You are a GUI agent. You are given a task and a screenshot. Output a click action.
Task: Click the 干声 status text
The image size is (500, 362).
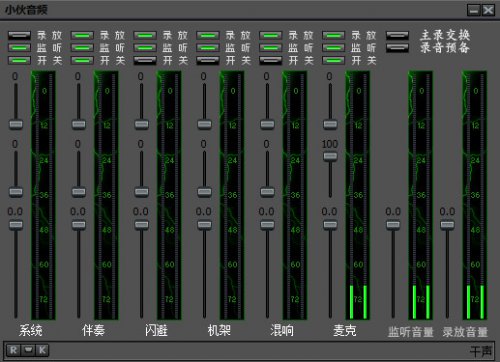[x=481, y=351]
